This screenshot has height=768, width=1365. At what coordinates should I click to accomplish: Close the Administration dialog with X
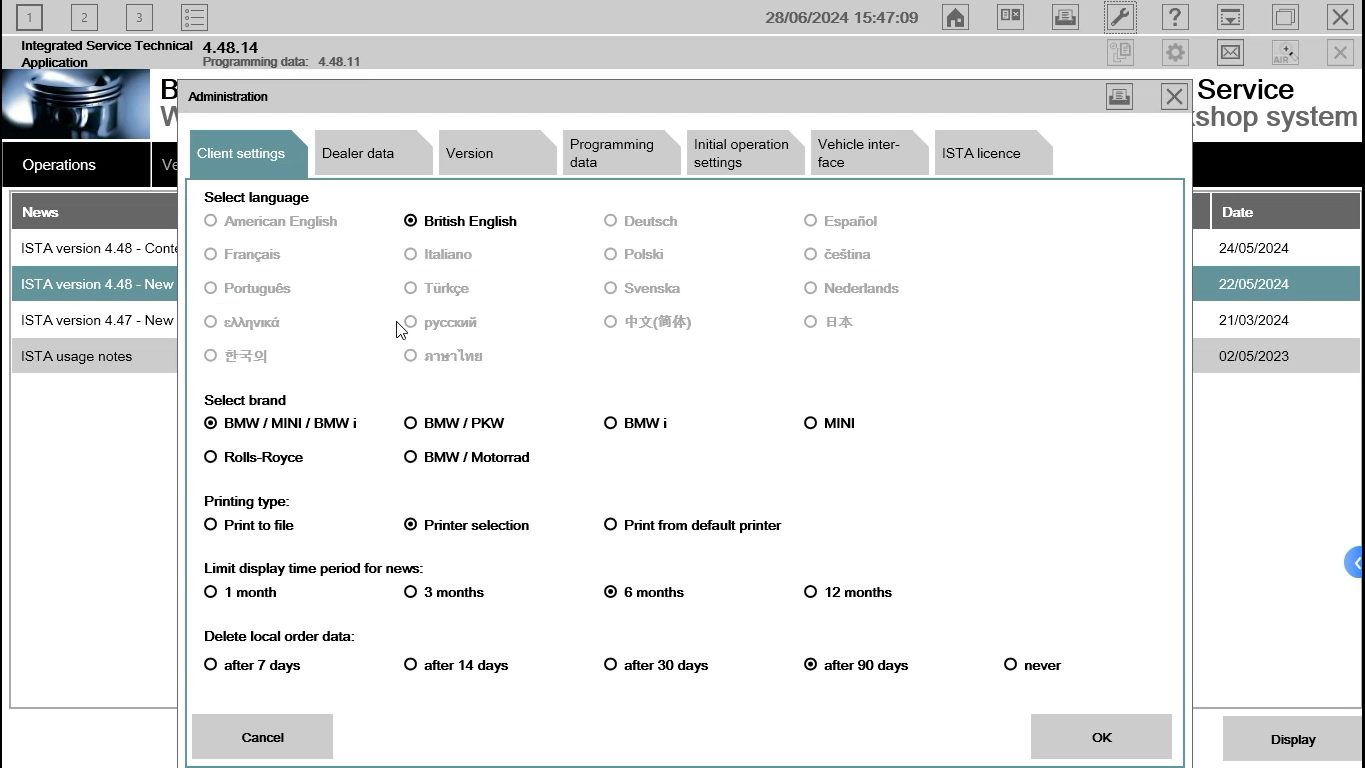[1174, 96]
